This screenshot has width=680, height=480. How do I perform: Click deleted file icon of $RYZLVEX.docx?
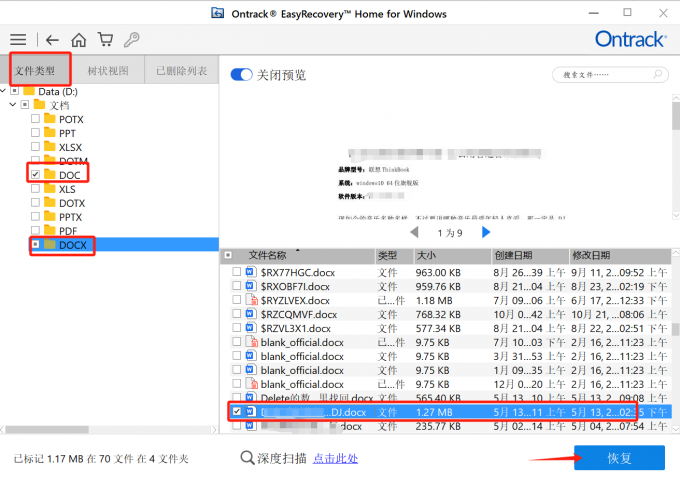click(x=252, y=300)
